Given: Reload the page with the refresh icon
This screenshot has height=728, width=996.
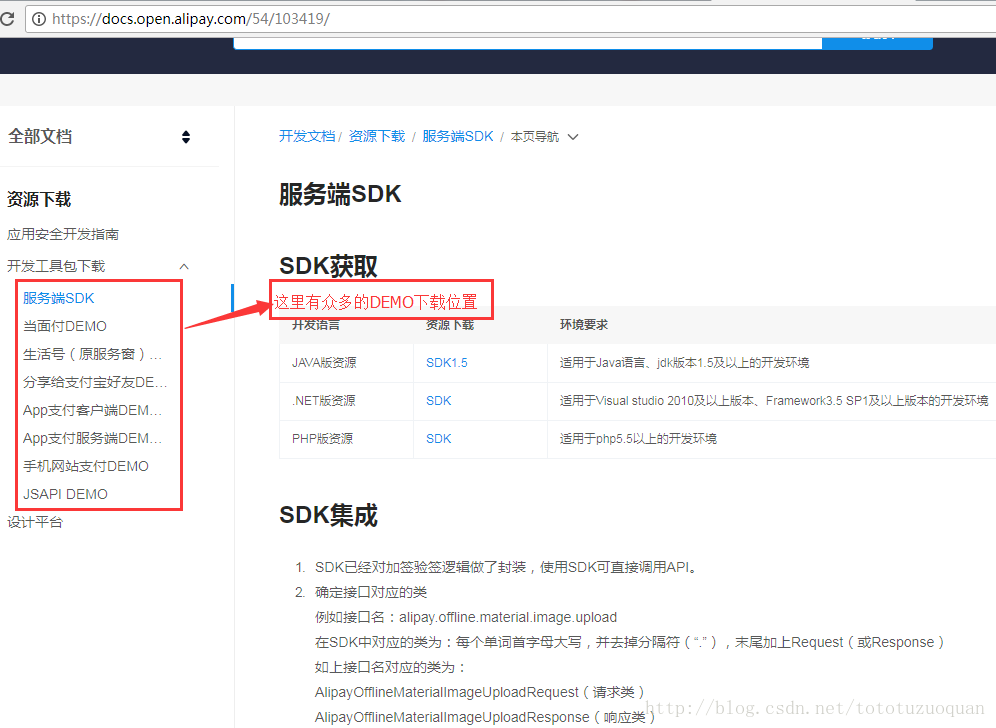Looking at the screenshot, I should [7, 18].
